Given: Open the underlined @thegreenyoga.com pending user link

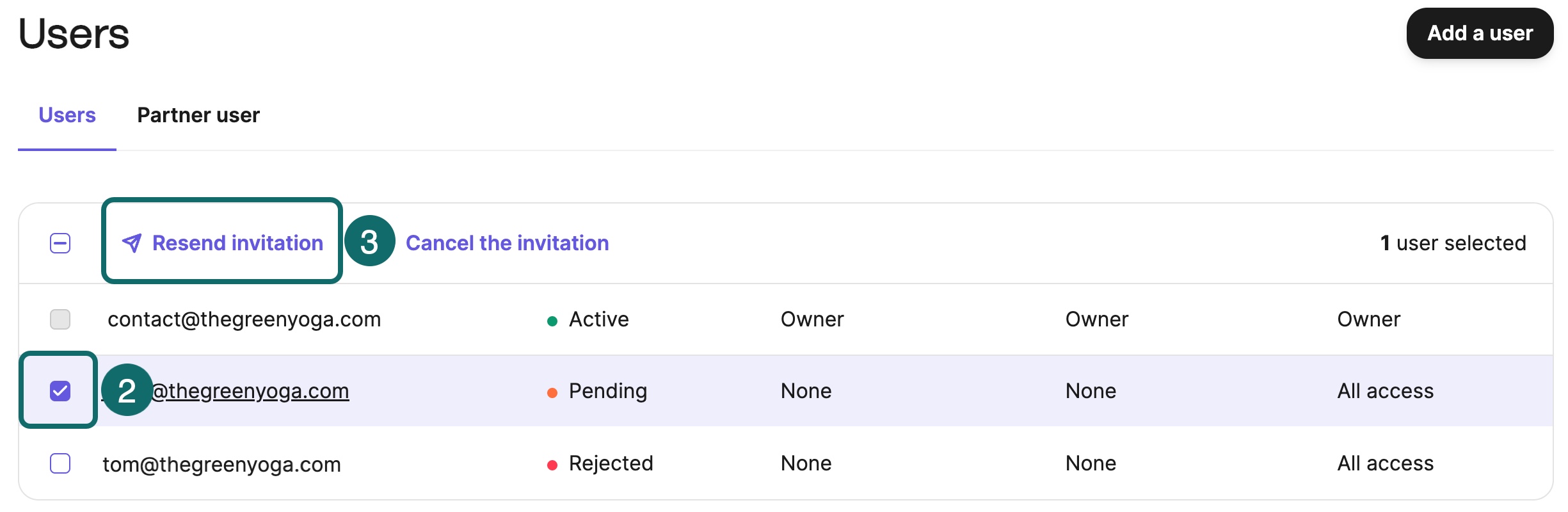Looking at the screenshot, I should (251, 391).
